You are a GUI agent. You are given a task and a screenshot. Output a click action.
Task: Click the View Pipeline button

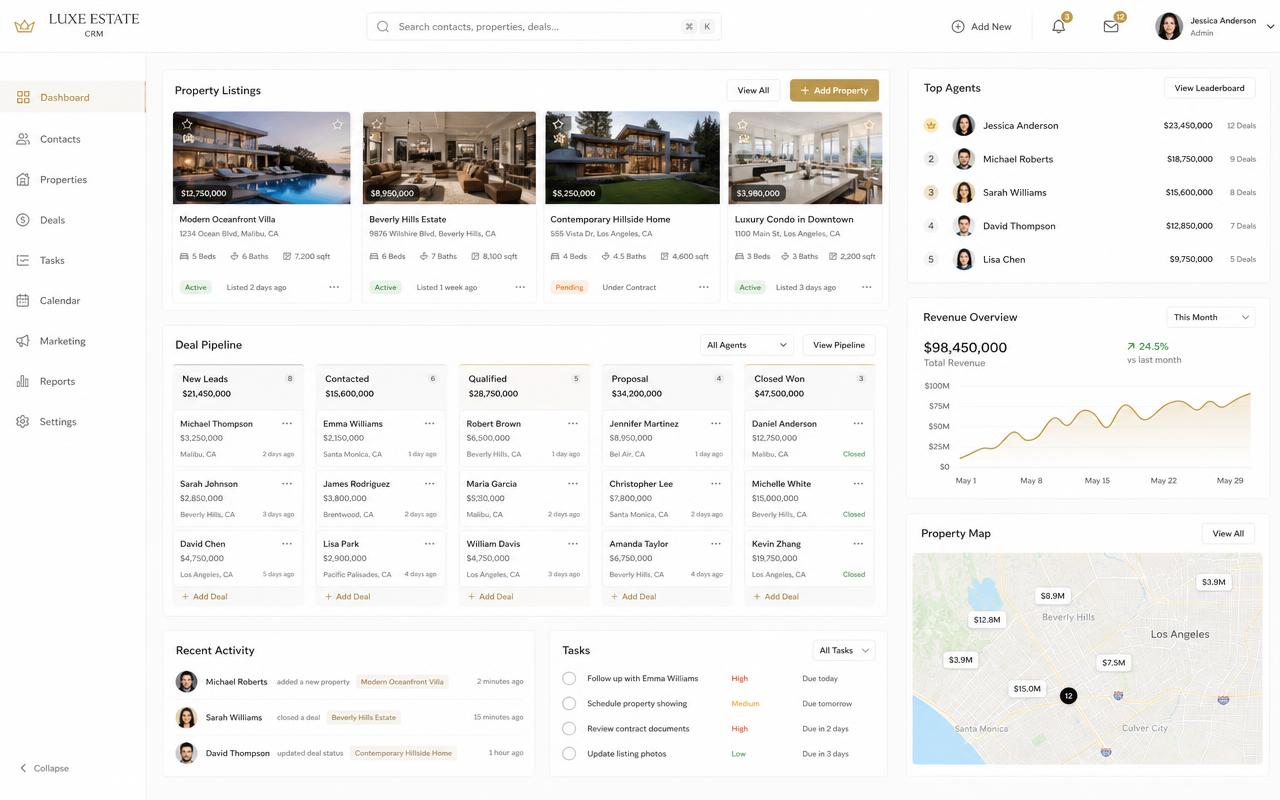point(839,345)
